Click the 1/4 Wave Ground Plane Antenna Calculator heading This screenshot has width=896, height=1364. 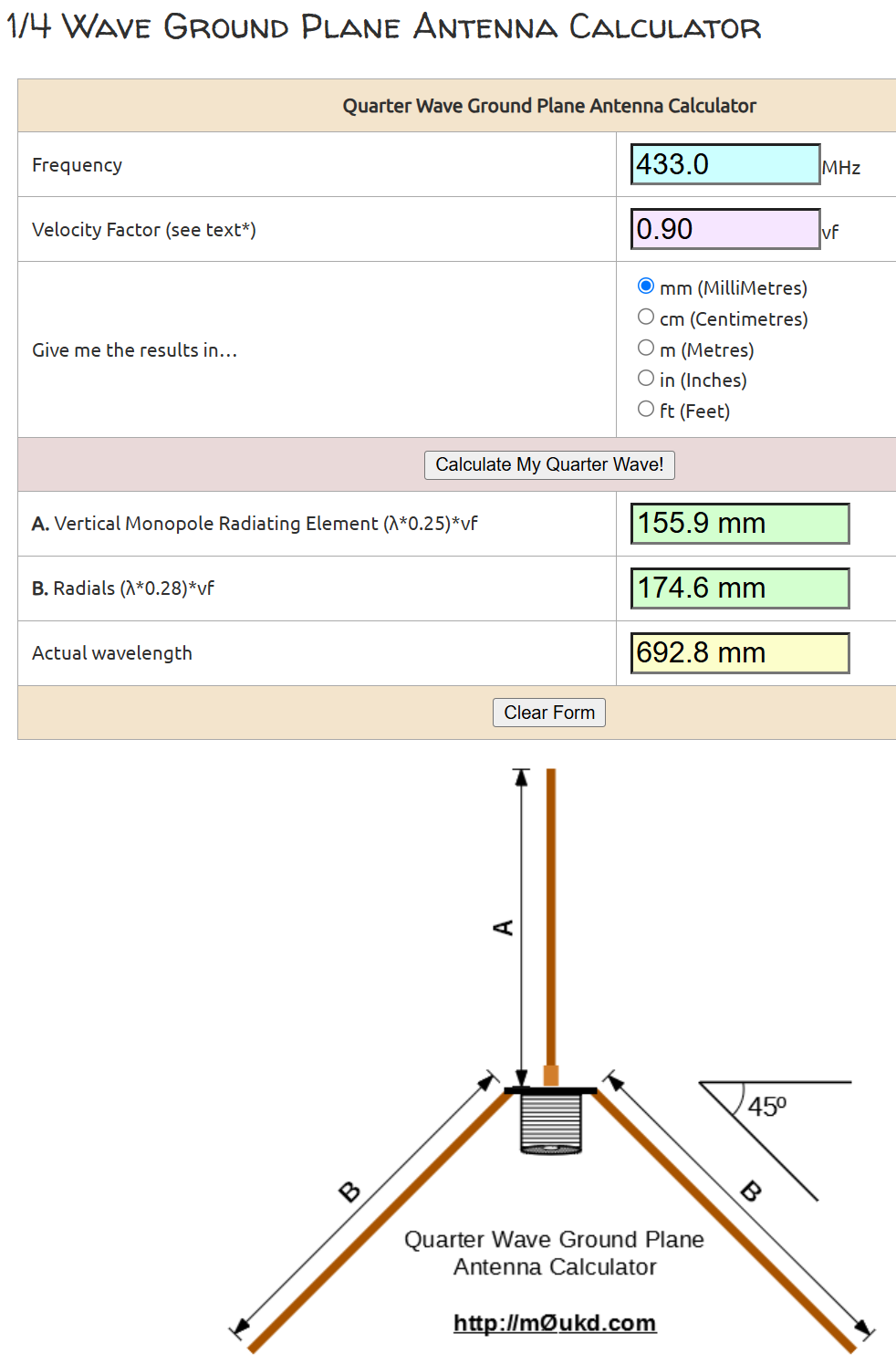click(x=384, y=27)
